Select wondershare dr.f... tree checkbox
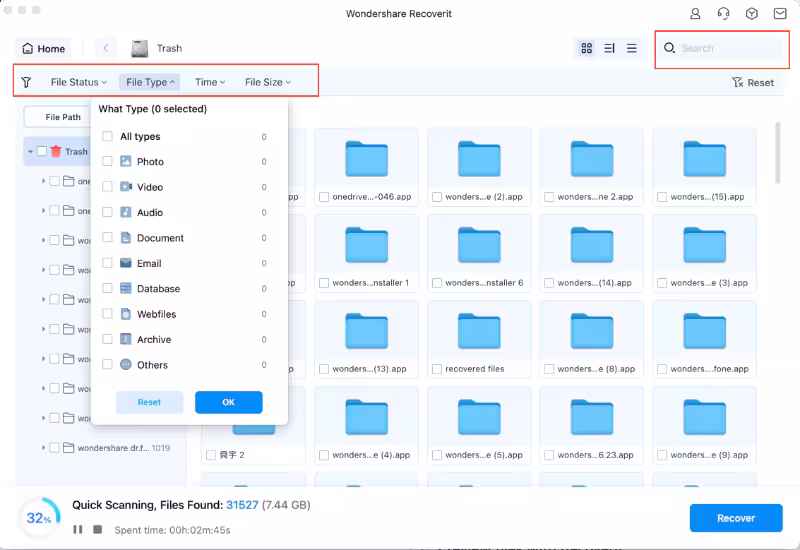Screen dimensions: 800x550 click(x=55, y=447)
